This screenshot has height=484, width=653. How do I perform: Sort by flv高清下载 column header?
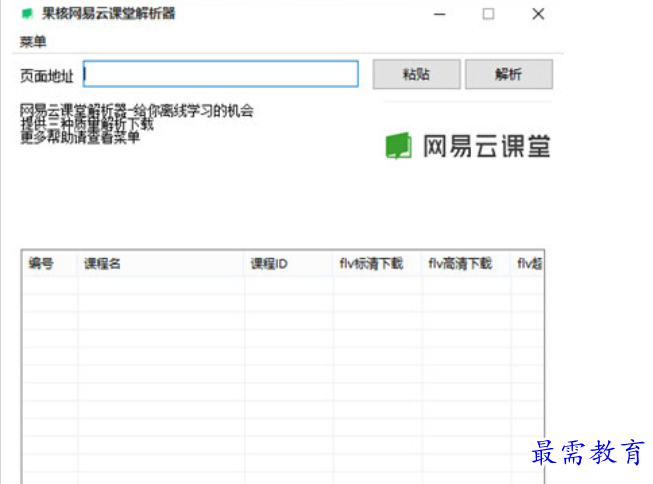point(466,263)
